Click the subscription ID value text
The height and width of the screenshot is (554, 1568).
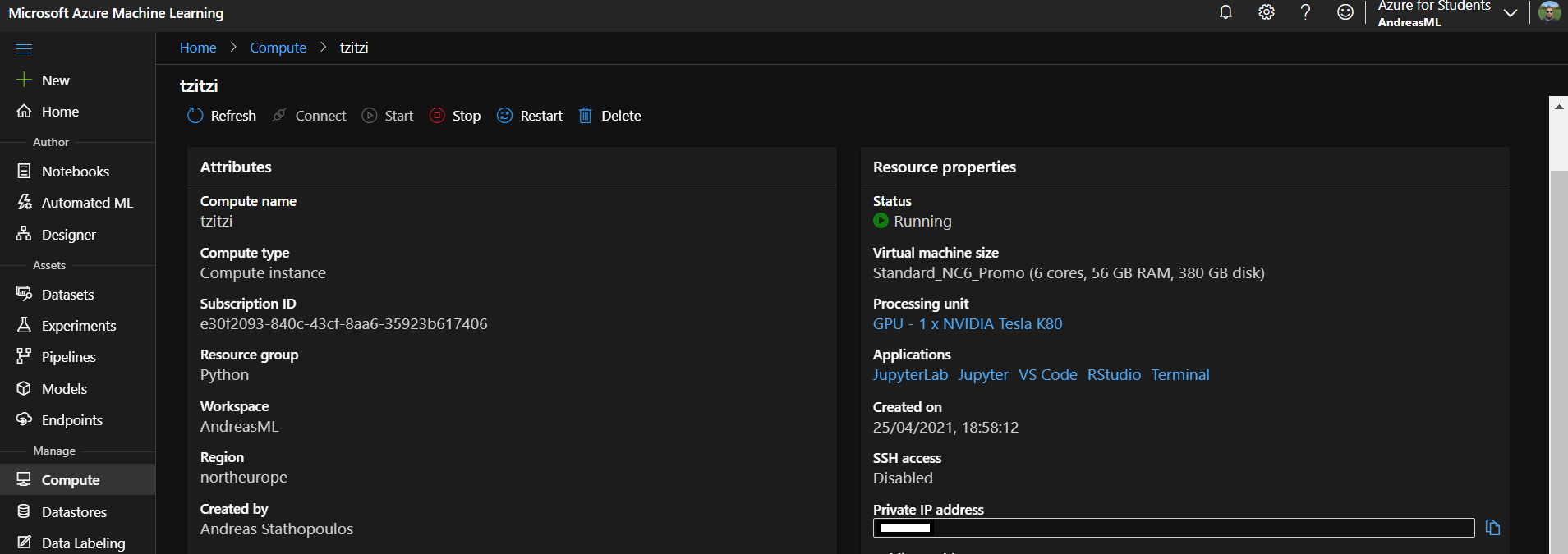click(x=343, y=324)
